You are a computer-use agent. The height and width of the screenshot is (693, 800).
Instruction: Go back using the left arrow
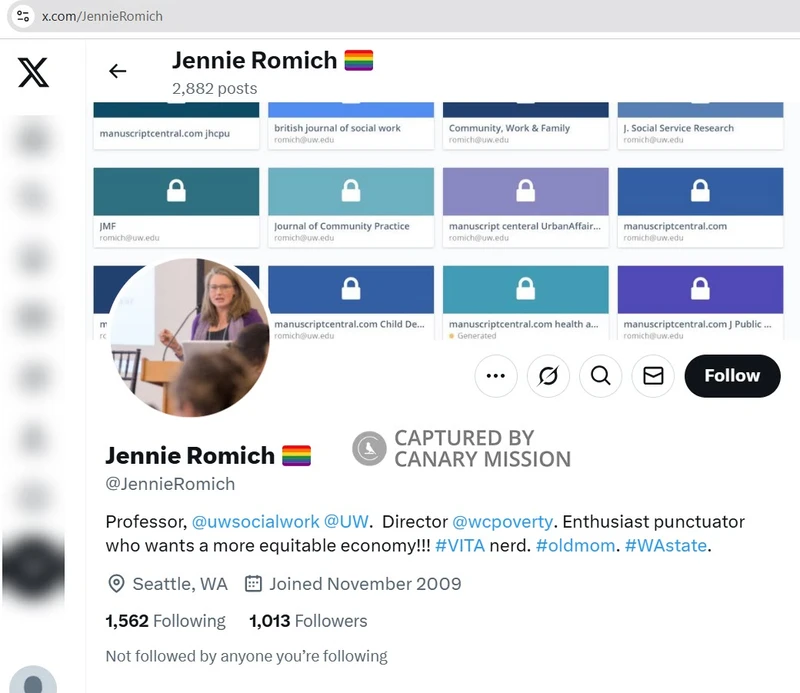(x=117, y=70)
